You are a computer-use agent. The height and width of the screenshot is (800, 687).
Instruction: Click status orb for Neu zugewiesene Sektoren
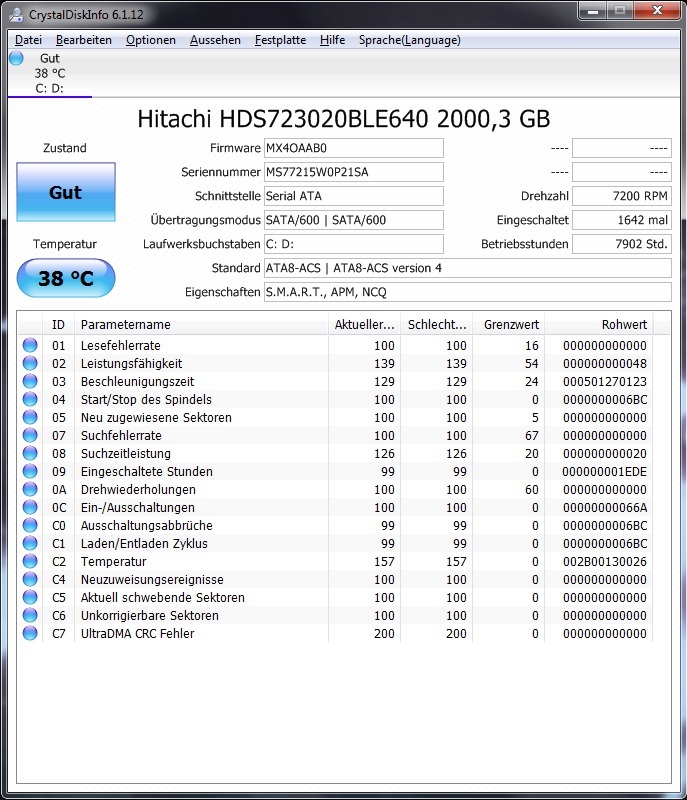coord(30,417)
